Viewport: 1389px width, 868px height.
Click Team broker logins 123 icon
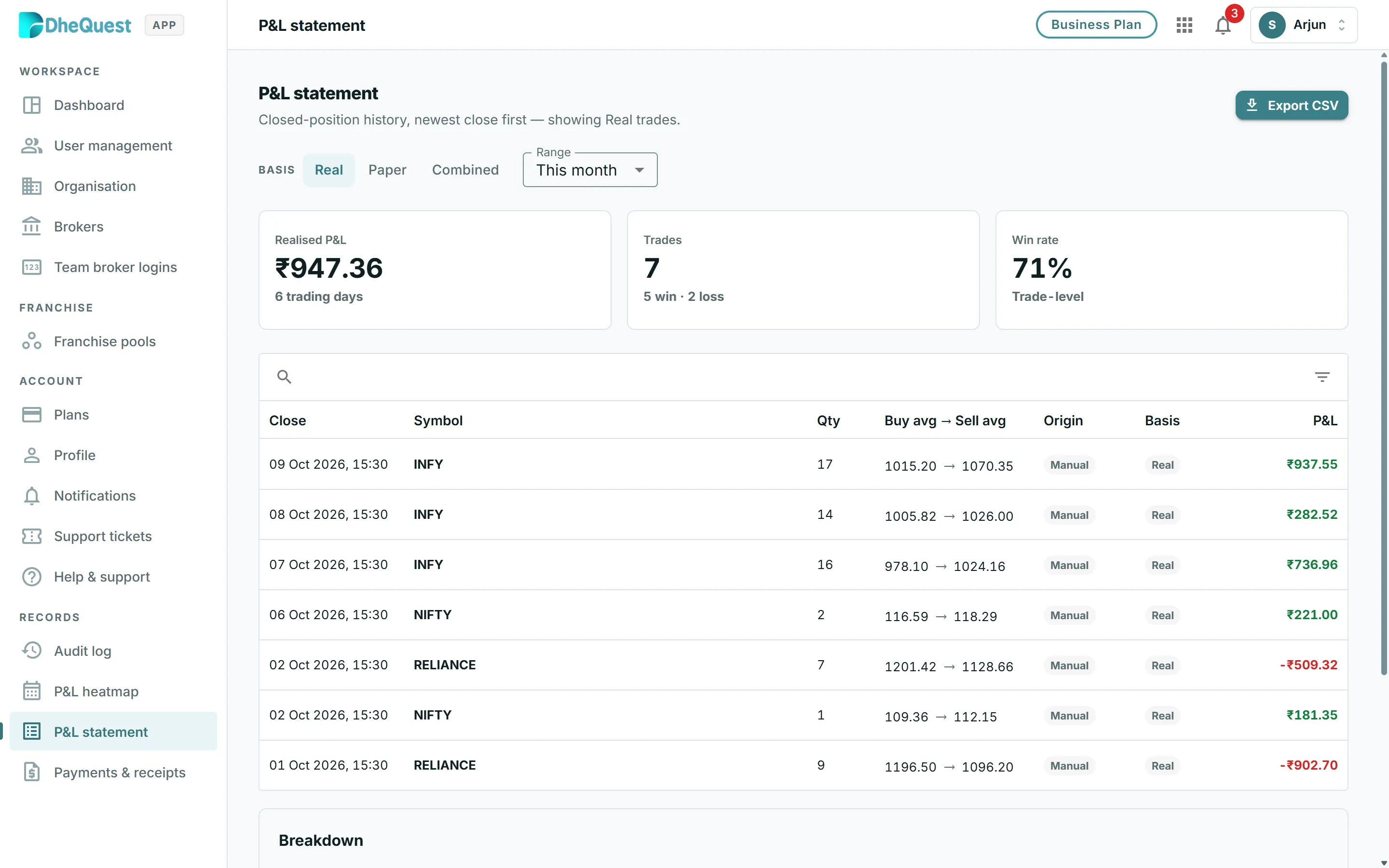click(31, 267)
